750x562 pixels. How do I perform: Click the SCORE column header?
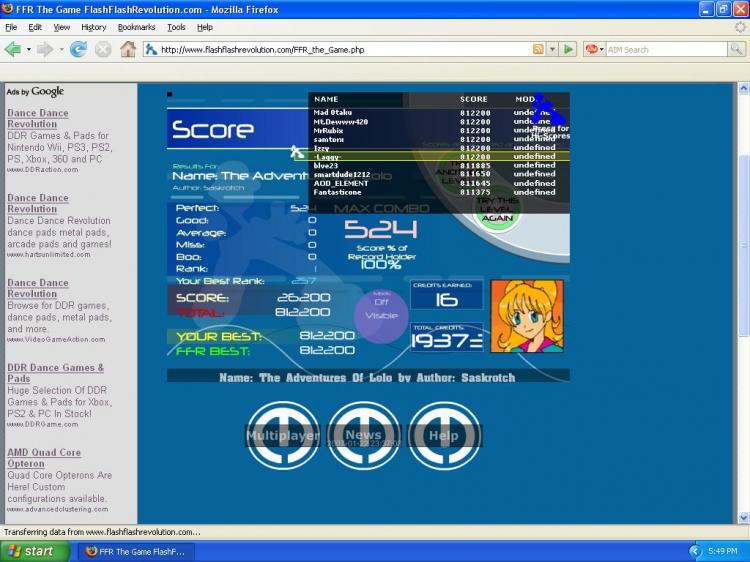pos(474,99)
